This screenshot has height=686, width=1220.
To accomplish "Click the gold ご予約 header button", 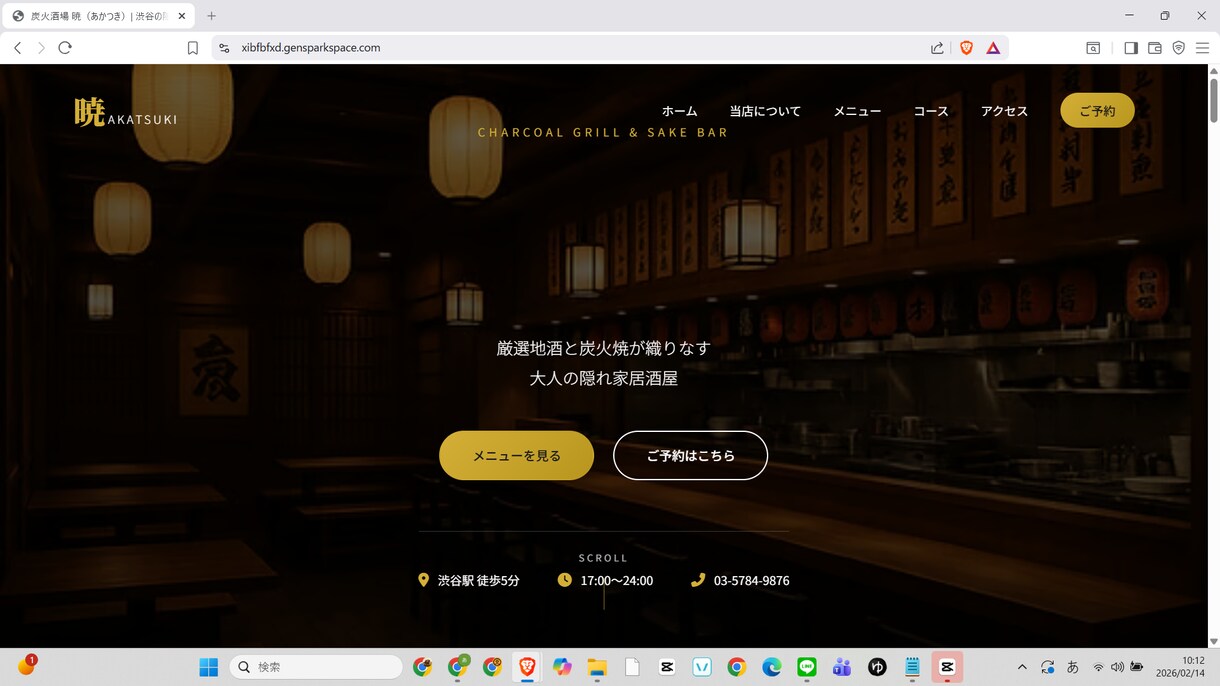I will tap(1097, 110).
